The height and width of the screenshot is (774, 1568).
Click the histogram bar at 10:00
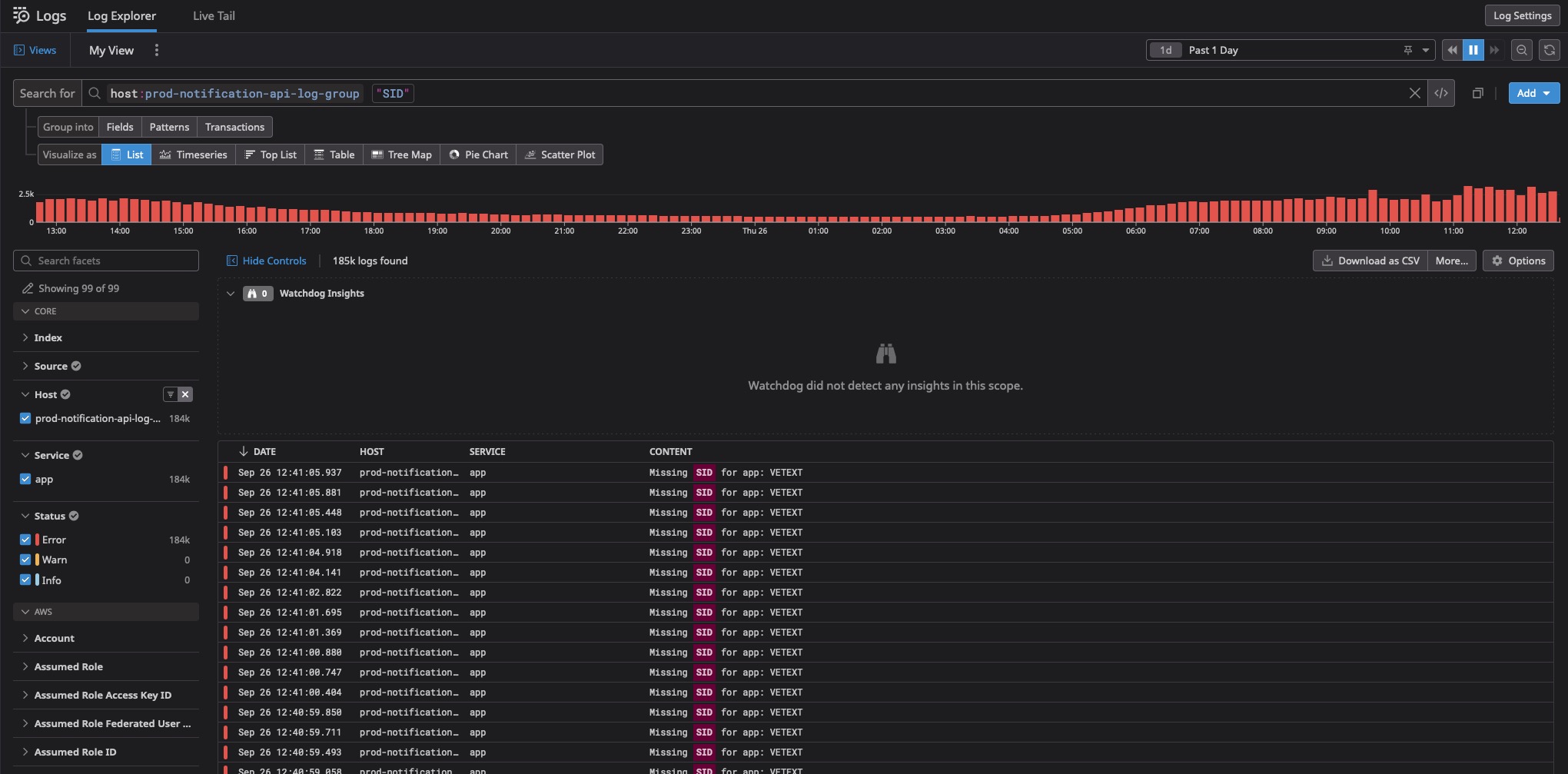pos(1393,211)
